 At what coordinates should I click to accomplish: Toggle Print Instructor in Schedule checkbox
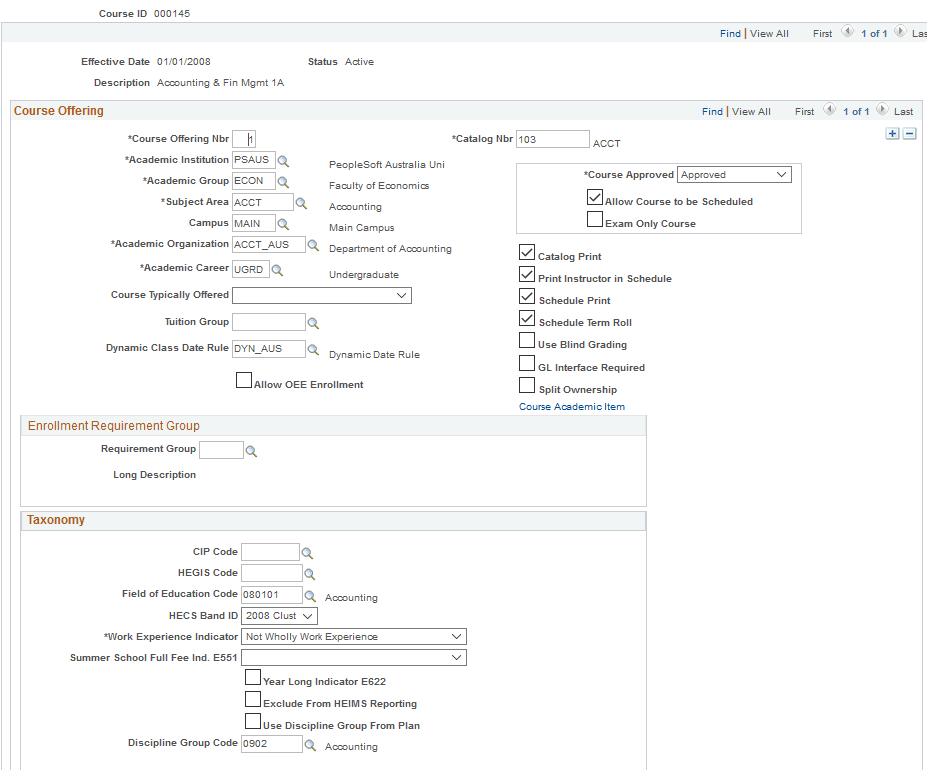point(527,274)
